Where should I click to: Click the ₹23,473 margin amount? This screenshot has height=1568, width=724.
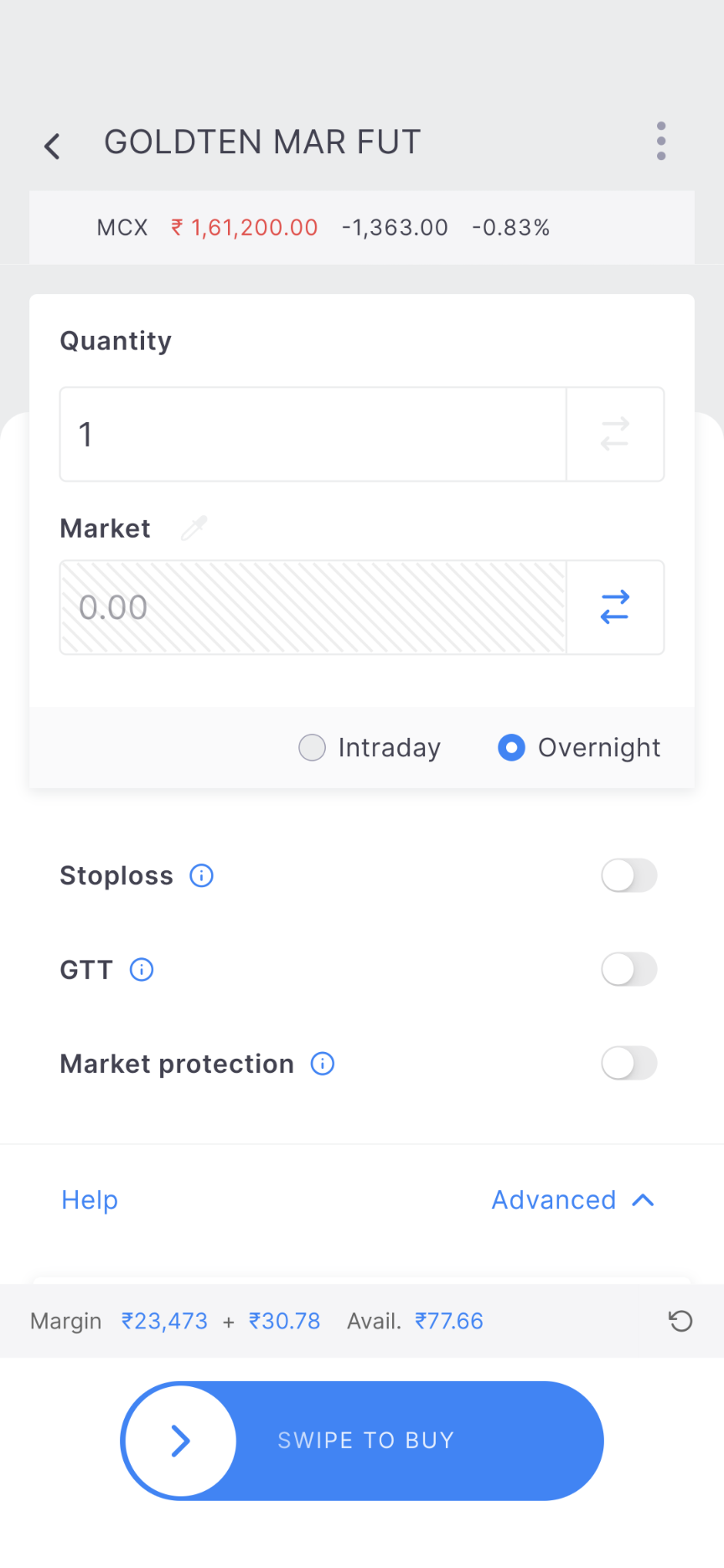[x=164, y=1321]
